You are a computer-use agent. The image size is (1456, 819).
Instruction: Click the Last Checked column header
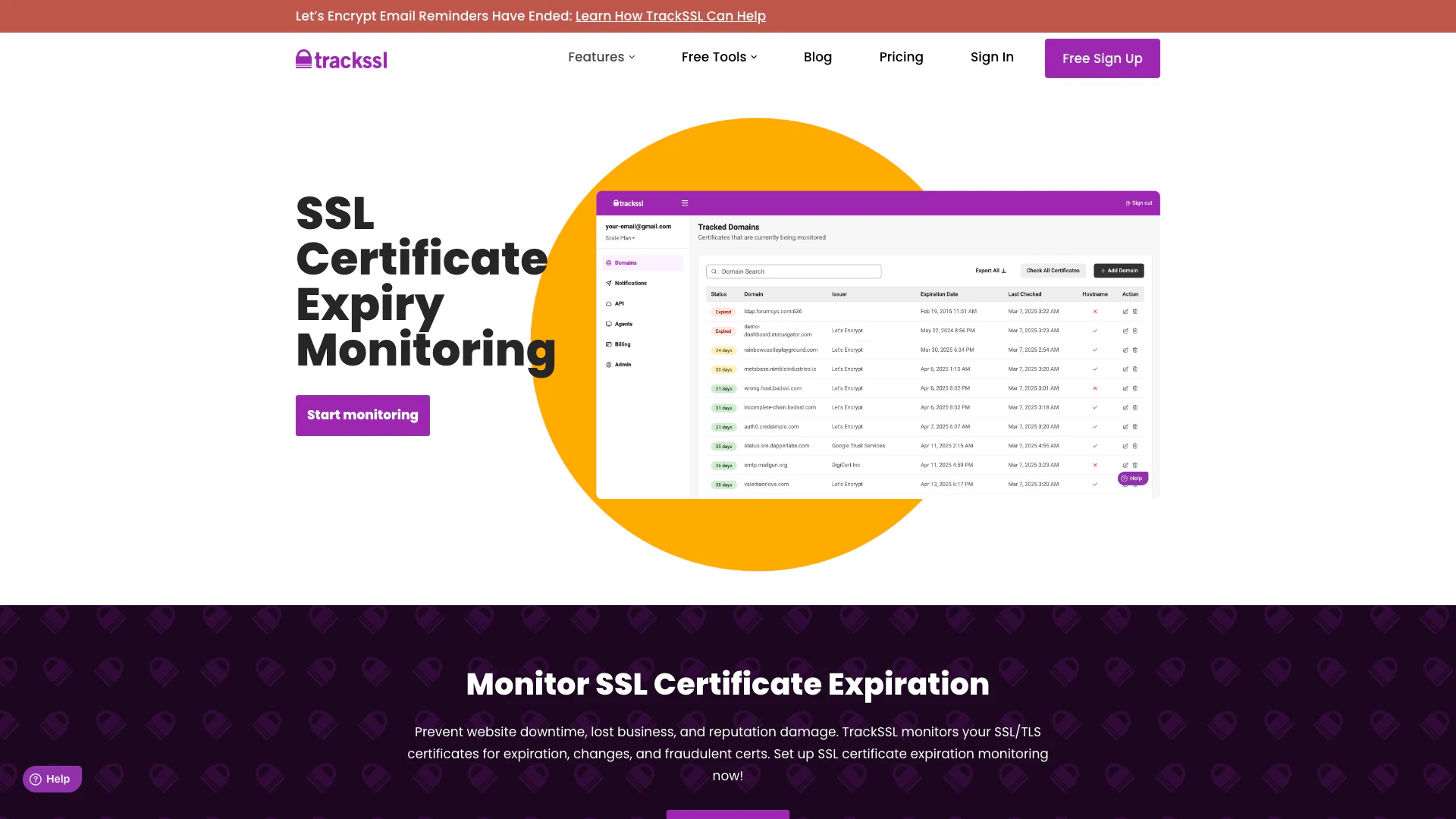[x=1025, y=294]
